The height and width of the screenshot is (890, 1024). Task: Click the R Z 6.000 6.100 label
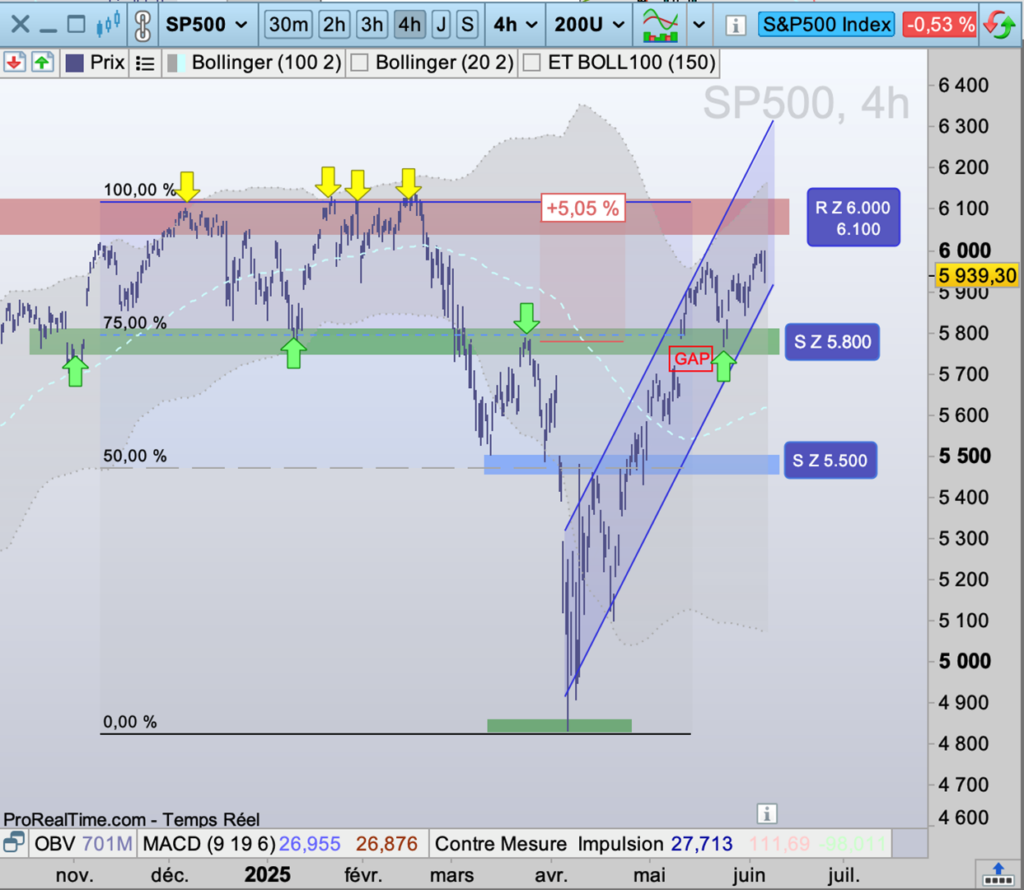click(x=853, y=217)
